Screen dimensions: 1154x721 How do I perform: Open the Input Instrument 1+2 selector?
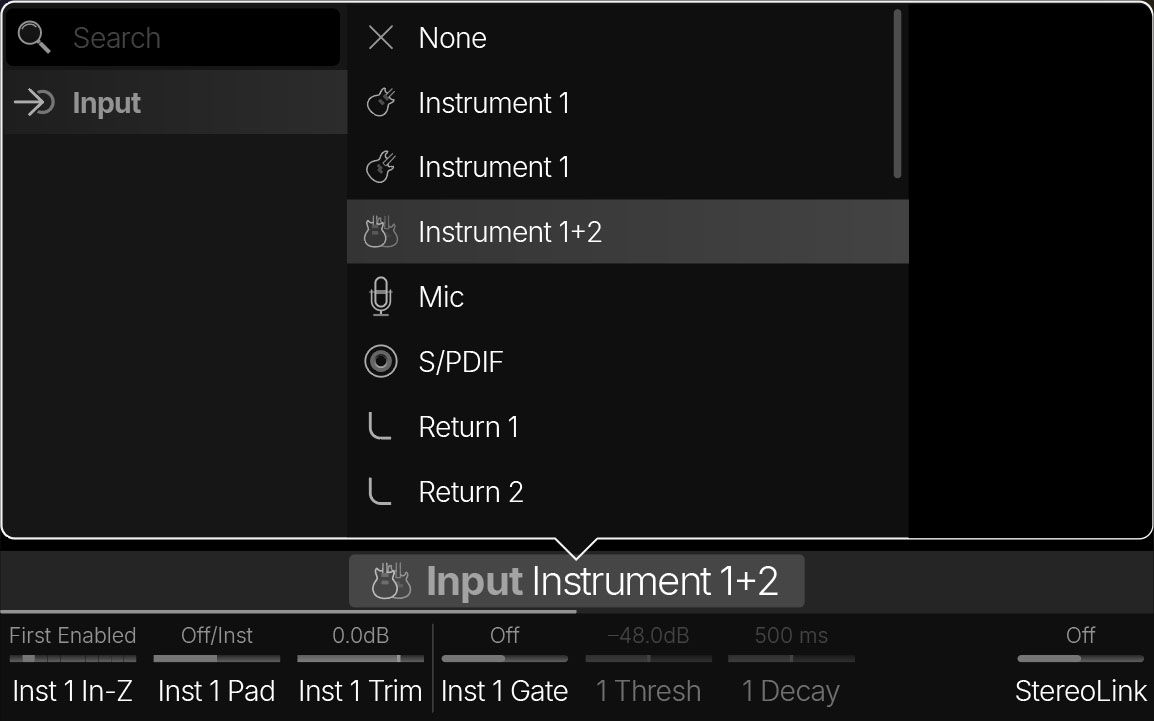(x=576, y=581)
